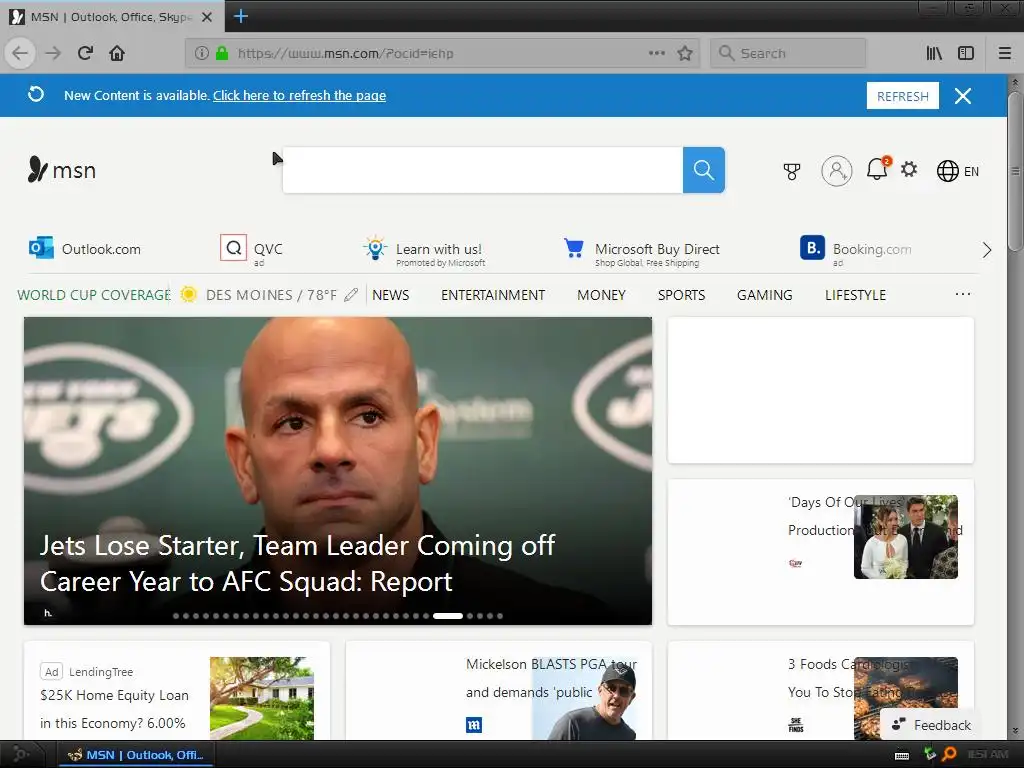Image resolution: width=1024 pixels, height=768 pixels.
Task: Open the browser home page
Action: [117, 53]
